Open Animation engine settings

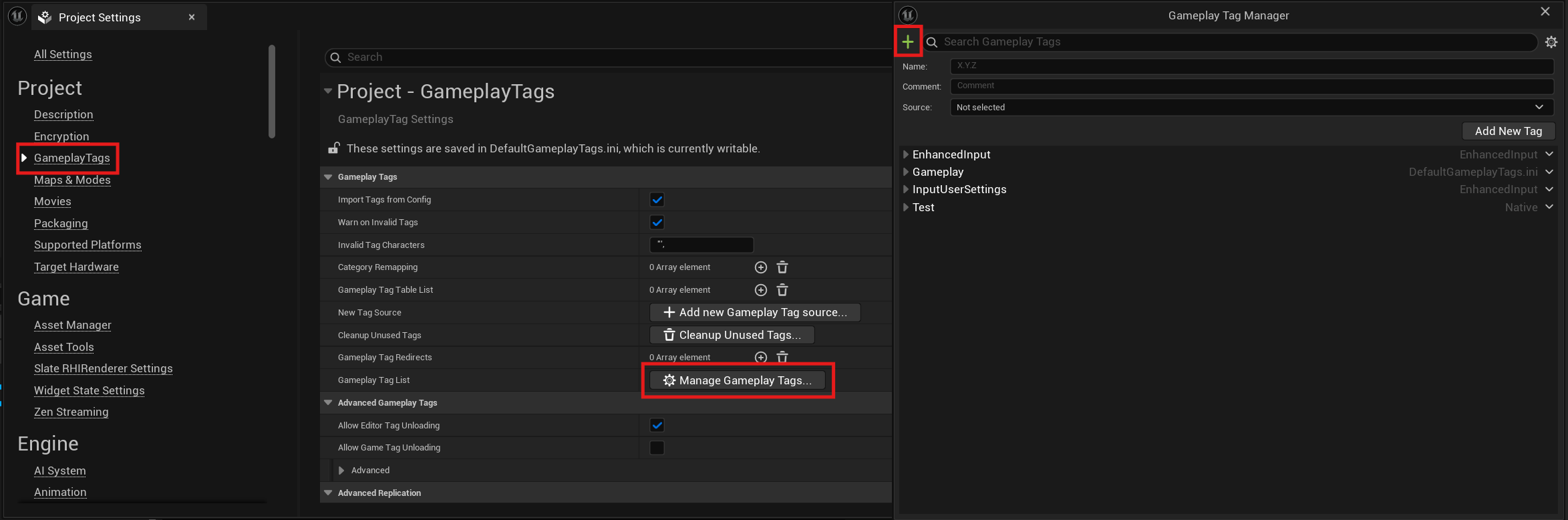point(60,492)
